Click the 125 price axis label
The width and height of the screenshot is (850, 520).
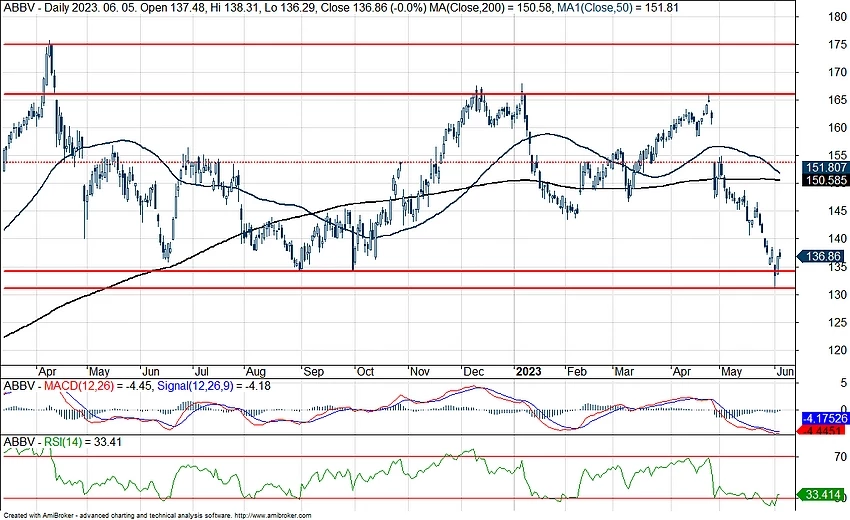[x=837, y=323]
